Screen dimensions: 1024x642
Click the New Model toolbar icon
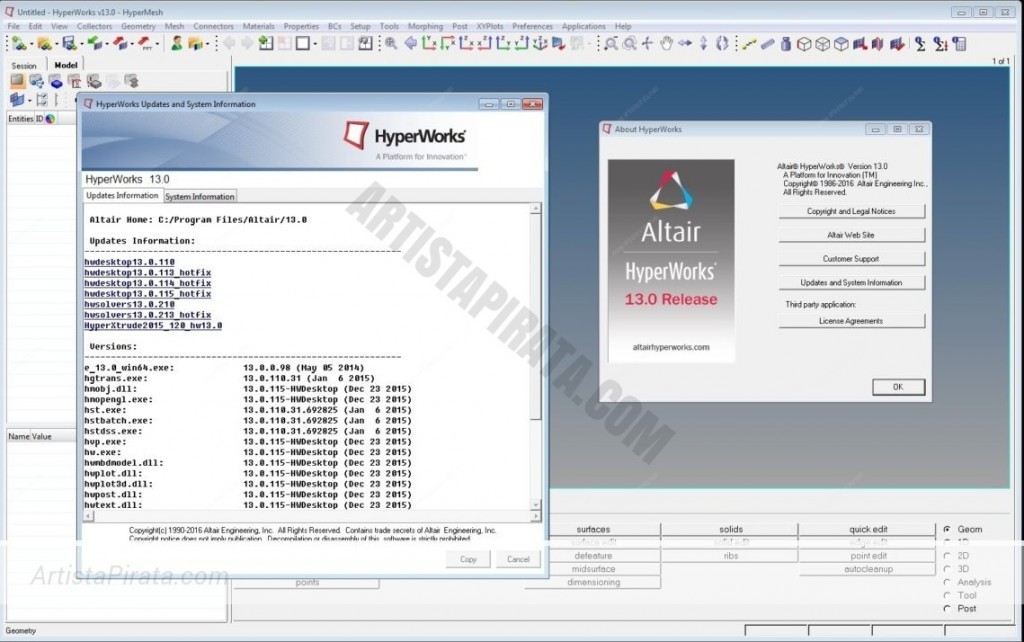coord(19,44)
